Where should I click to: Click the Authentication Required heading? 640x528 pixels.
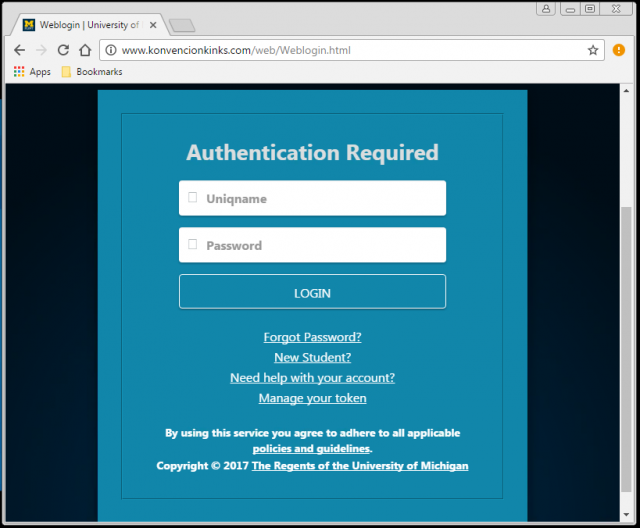[312, 153]
